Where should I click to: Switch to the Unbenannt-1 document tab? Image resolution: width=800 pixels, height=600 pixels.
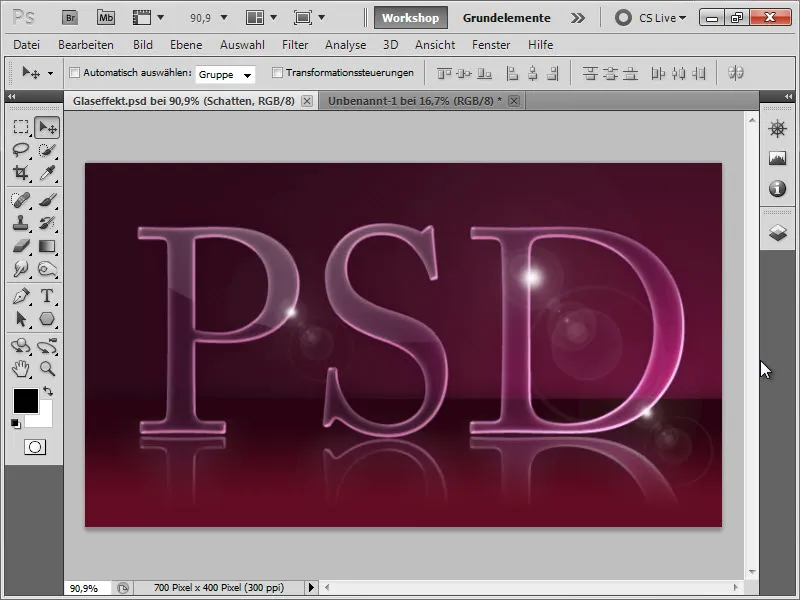(x=414, y=101)
